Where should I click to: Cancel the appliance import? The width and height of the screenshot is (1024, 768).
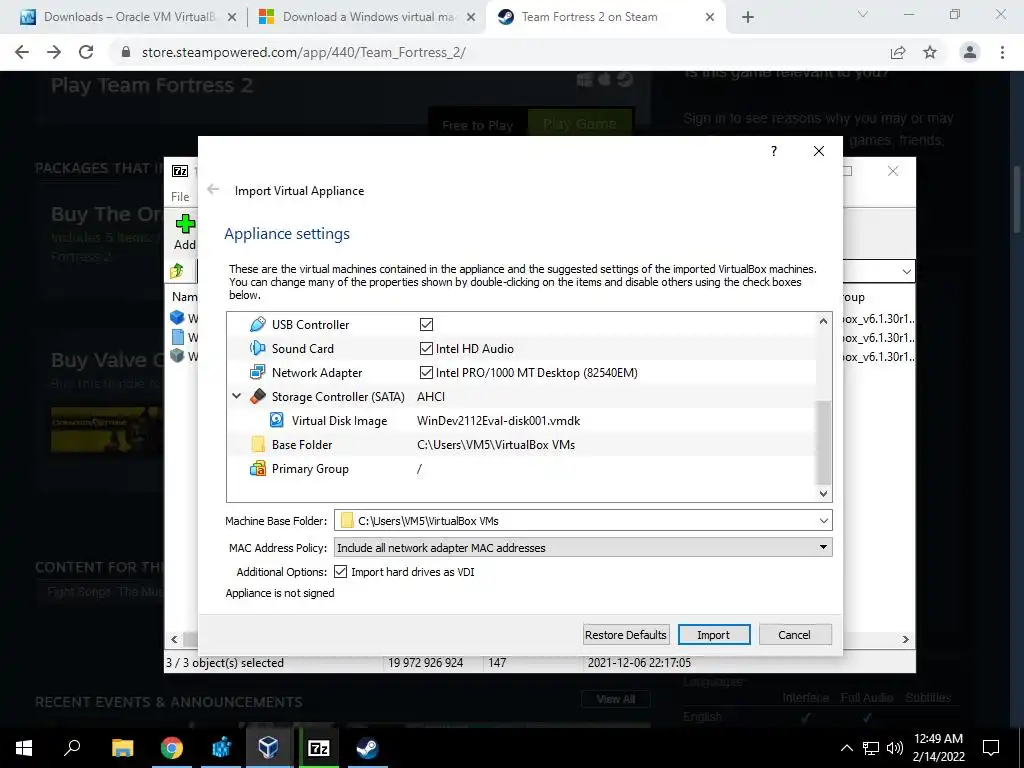[x=795, y=635]
